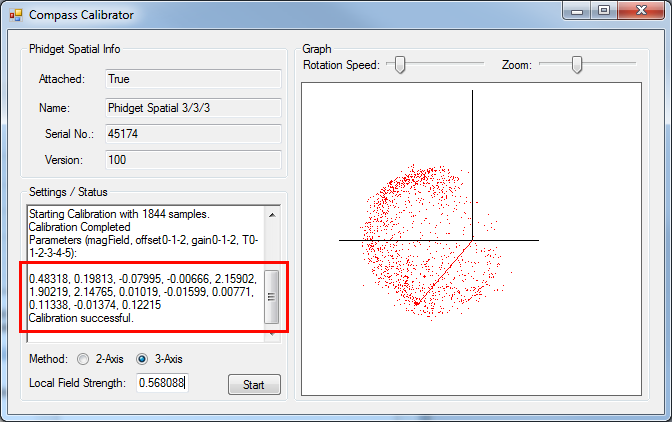Maximize the Compass Calibrator window
Image resolution: width=672 pixels, height=422 pixels.
tap(603, 11)
